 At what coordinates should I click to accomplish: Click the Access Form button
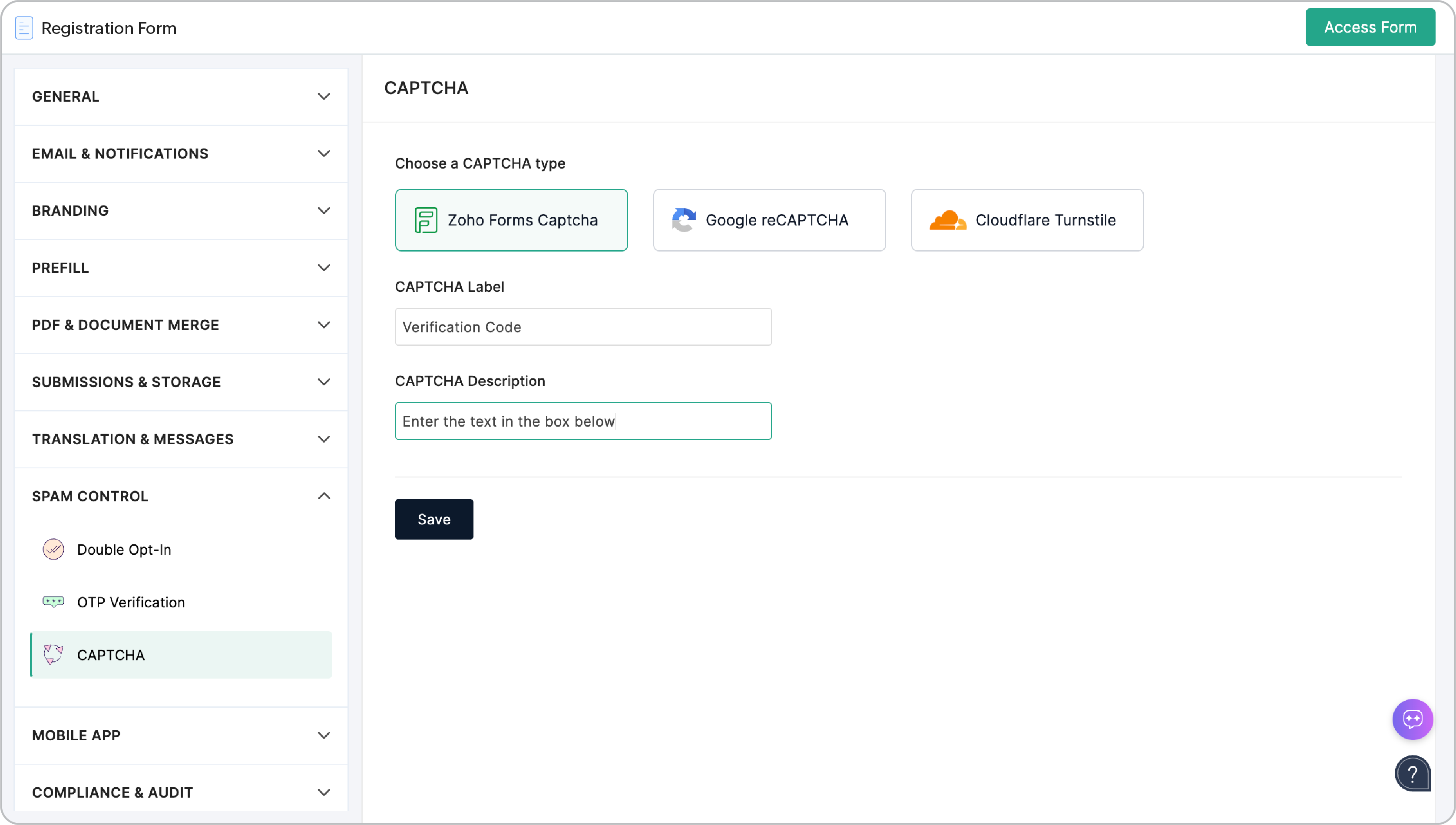pyautogui.click(x=1370, y=27)
